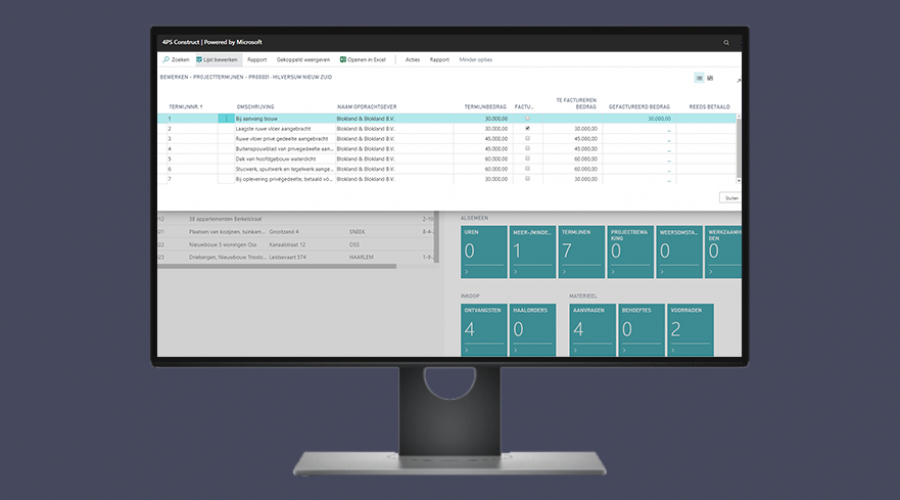Viewport: 900px width, 500px height.
Task: Open the Rapport menu after Acties
Action: (439, 60)
